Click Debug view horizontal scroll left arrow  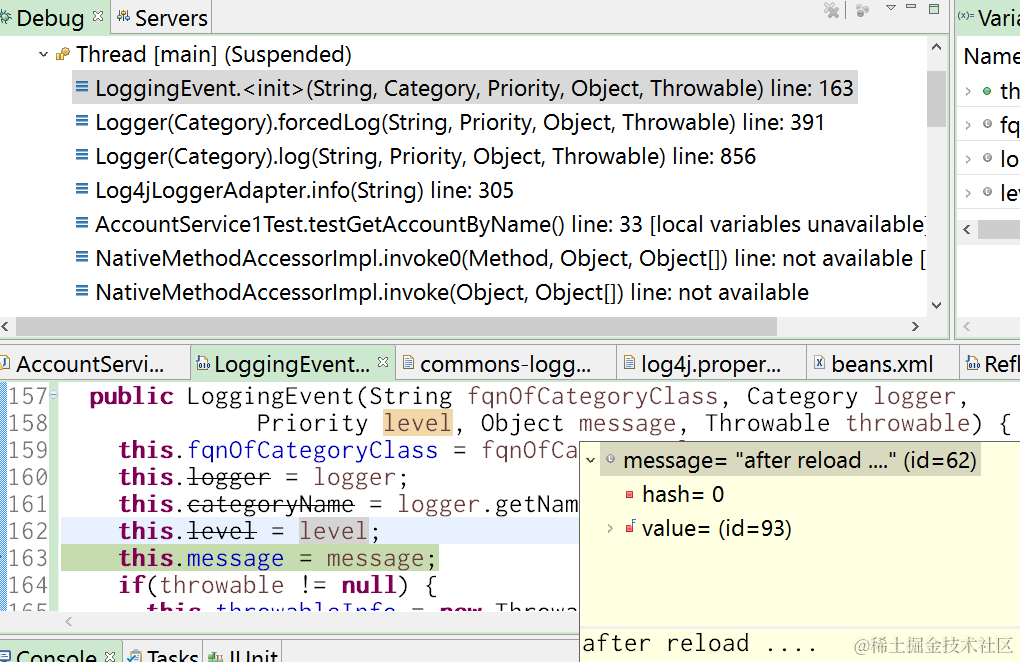point(5,326)
